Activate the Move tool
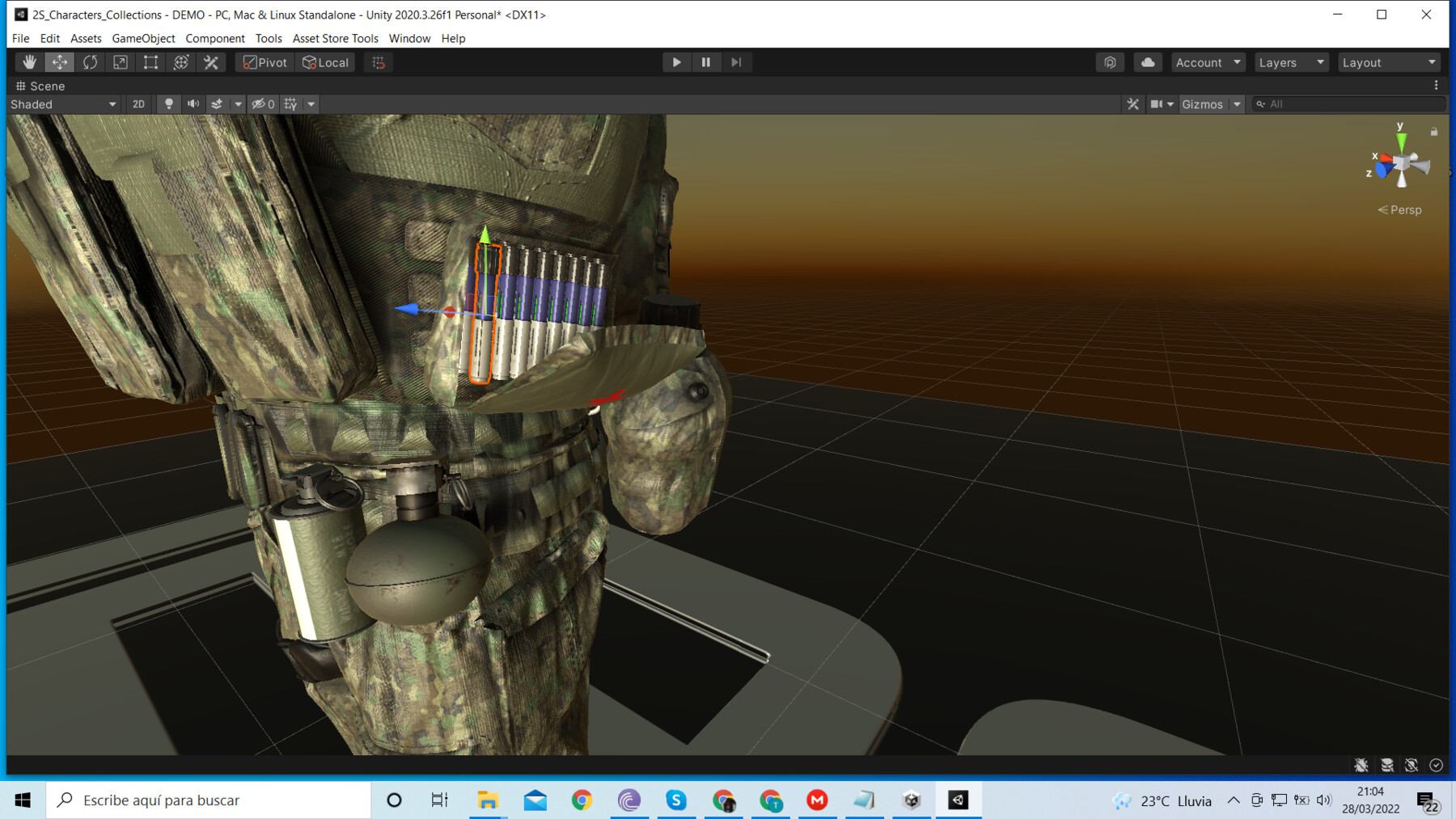This screenshot has height=819, width=1456. [x=60, y=62]
